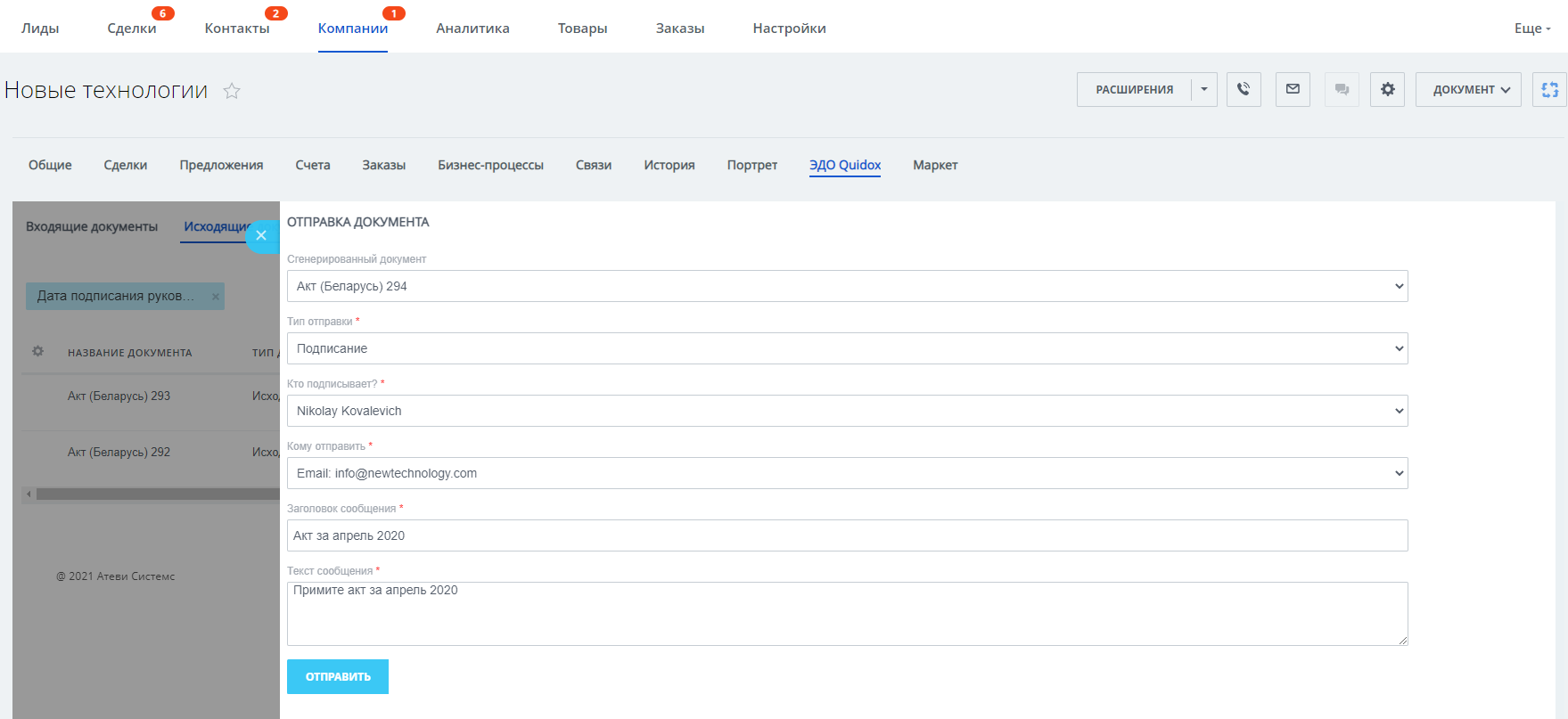This screenshot has width=1568, height=719.
Task: Open the chat messages icon
Action: click(x=1342, y=89)
